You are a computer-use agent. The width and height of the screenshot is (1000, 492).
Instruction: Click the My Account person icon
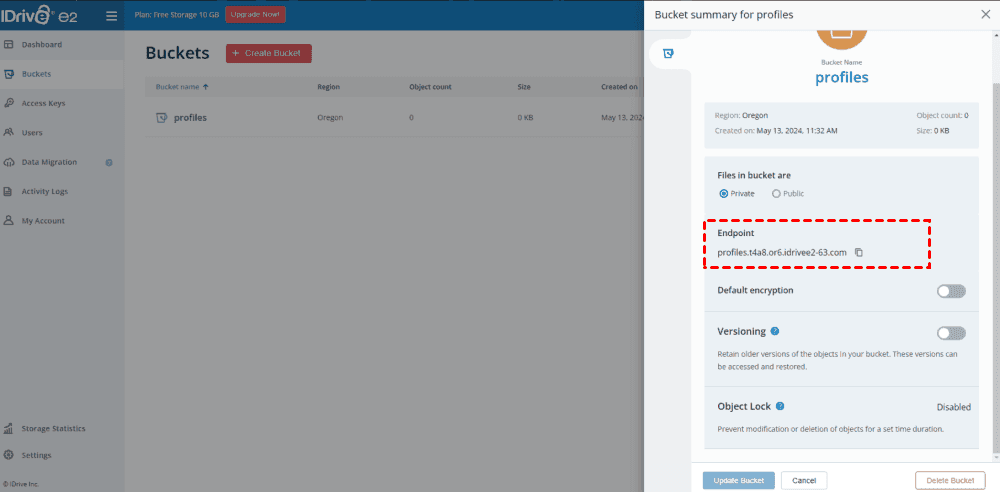point(9,221)
